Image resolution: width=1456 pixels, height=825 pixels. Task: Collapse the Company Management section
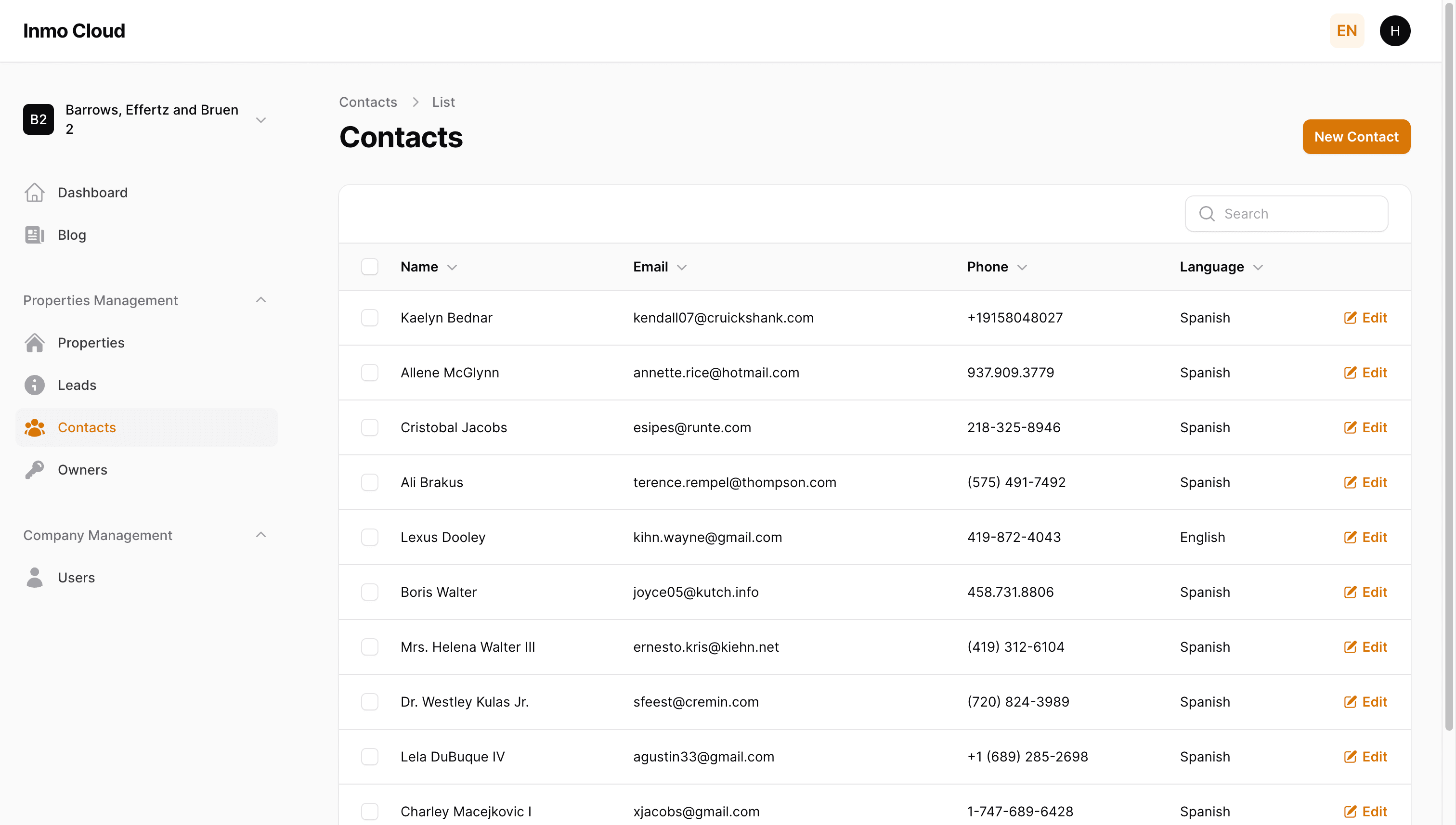click(x=260, y=535)
